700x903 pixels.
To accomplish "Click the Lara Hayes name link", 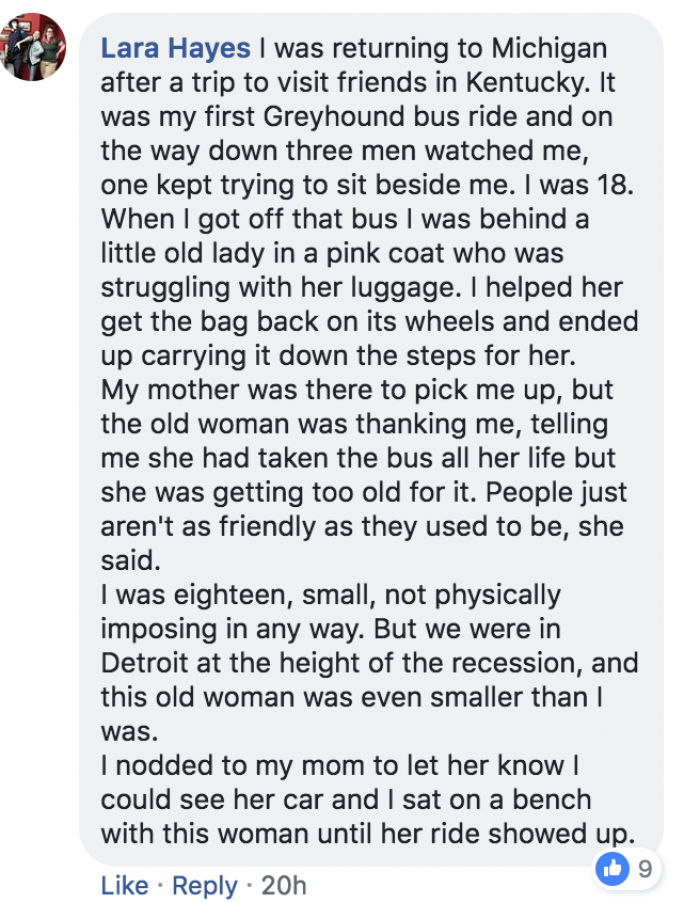I will pyautogui.click(x=176, y=48).
